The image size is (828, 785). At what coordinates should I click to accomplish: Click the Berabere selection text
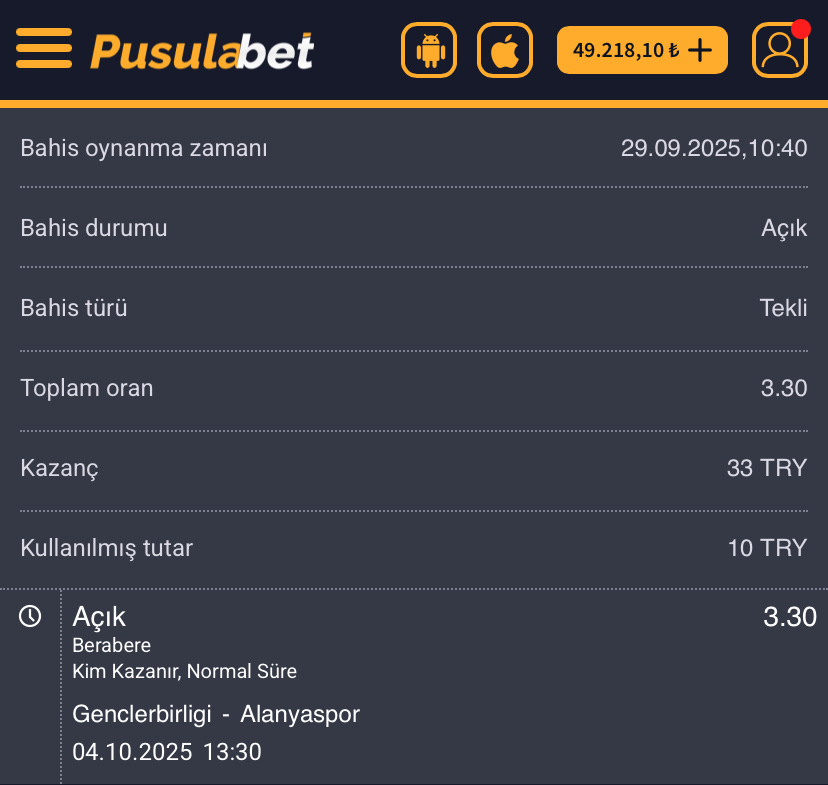[x=112, y=645]
